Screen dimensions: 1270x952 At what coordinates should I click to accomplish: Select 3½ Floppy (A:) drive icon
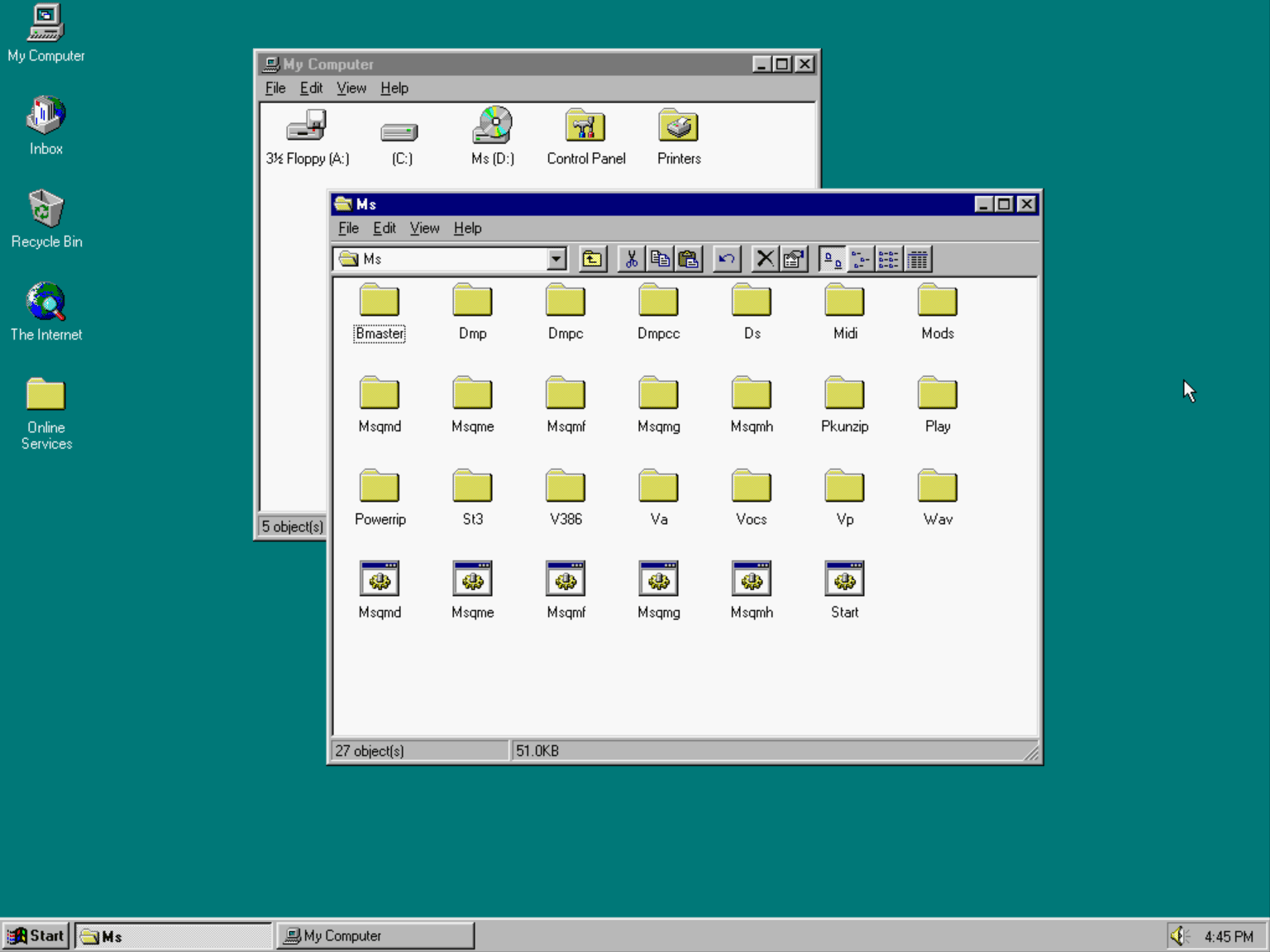click(x=308, y=137)
